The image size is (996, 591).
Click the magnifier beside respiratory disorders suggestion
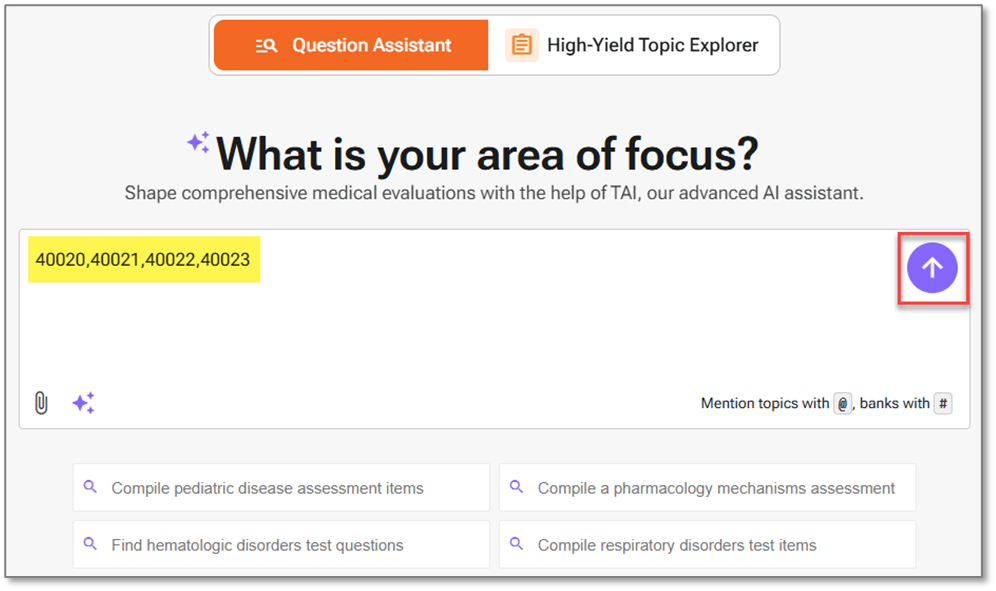(x=516, y=545)
